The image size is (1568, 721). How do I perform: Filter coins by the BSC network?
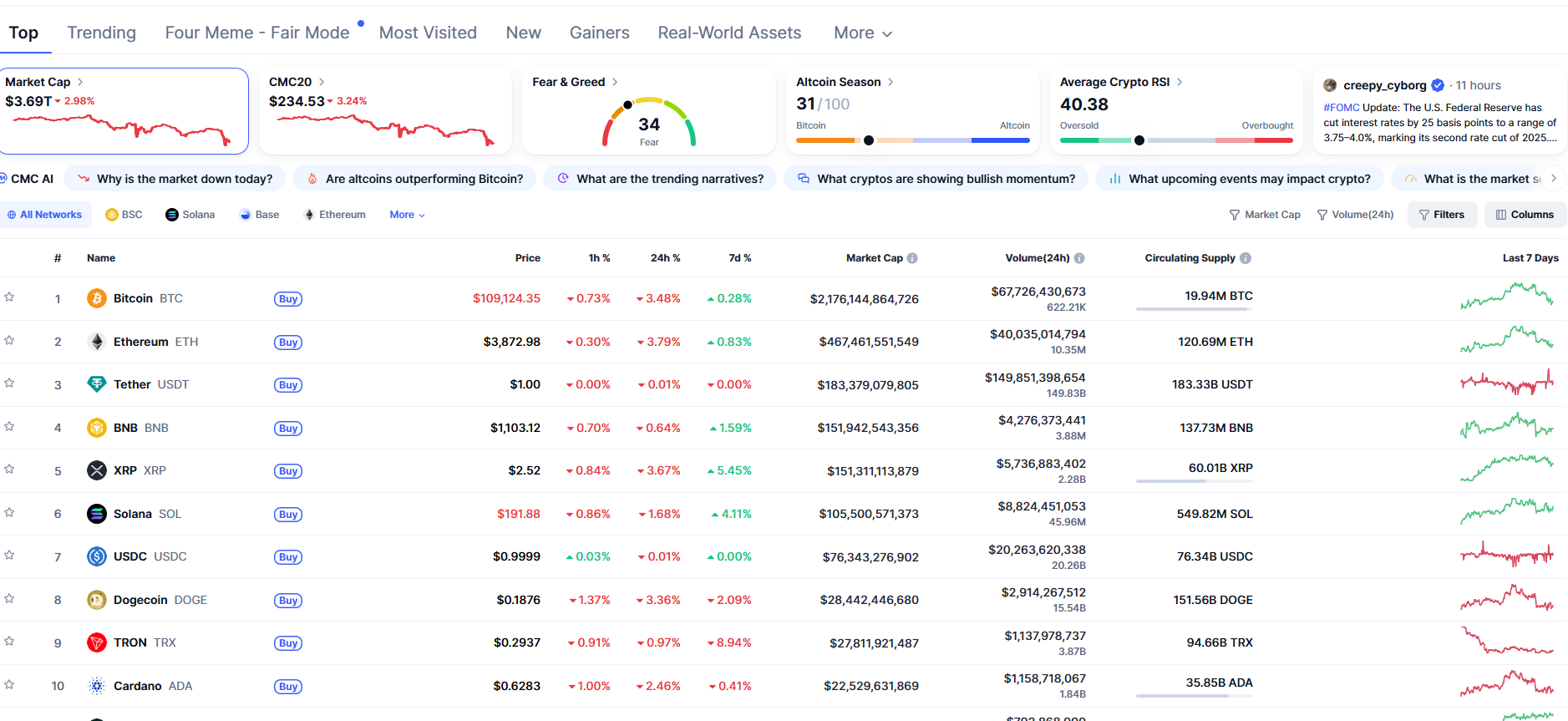[x=124, y=215]
